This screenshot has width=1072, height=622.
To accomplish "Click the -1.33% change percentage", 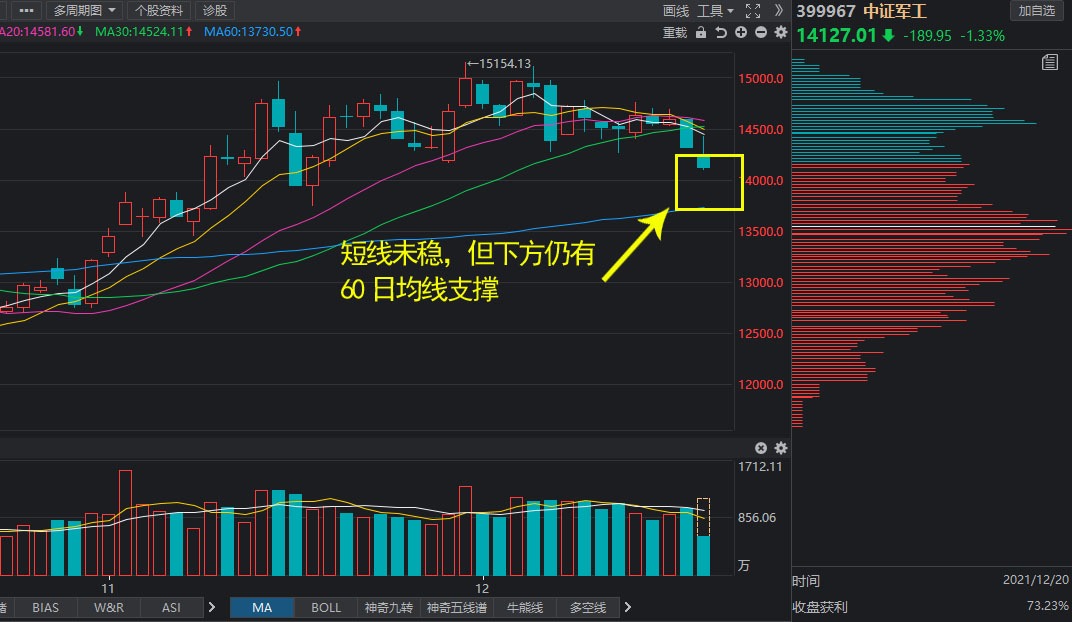I will click(x=982, y=36).
